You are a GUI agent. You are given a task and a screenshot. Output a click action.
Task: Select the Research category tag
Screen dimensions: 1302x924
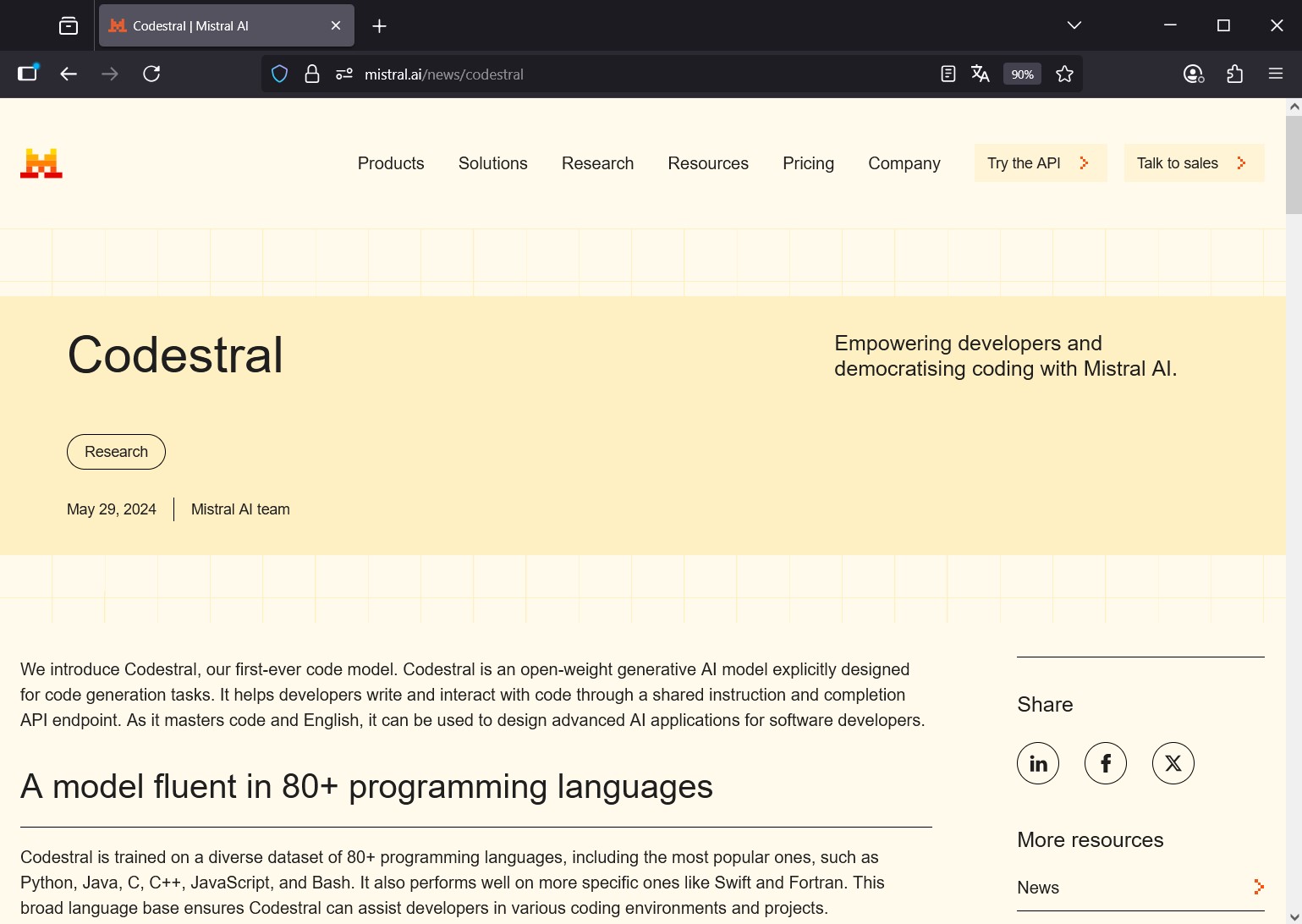pos(117,452)
